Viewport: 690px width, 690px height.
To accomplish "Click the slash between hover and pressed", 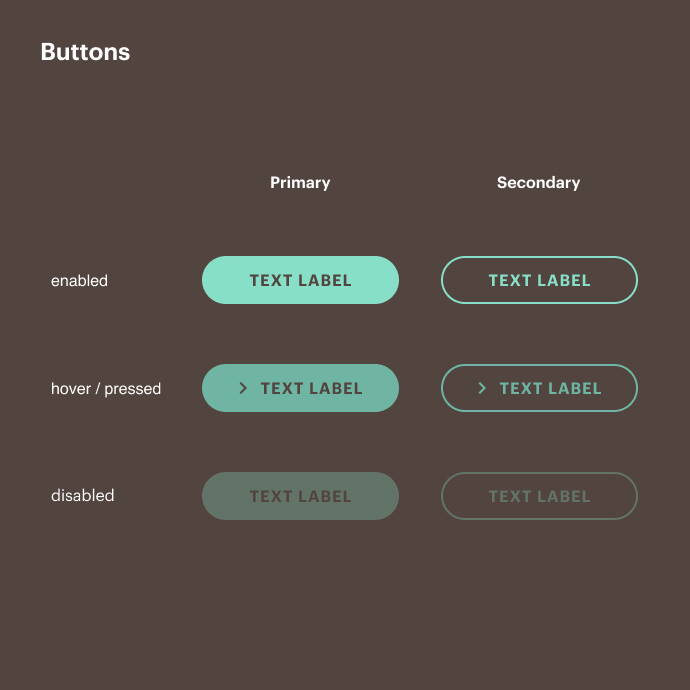I will click(x=98, y=388).
